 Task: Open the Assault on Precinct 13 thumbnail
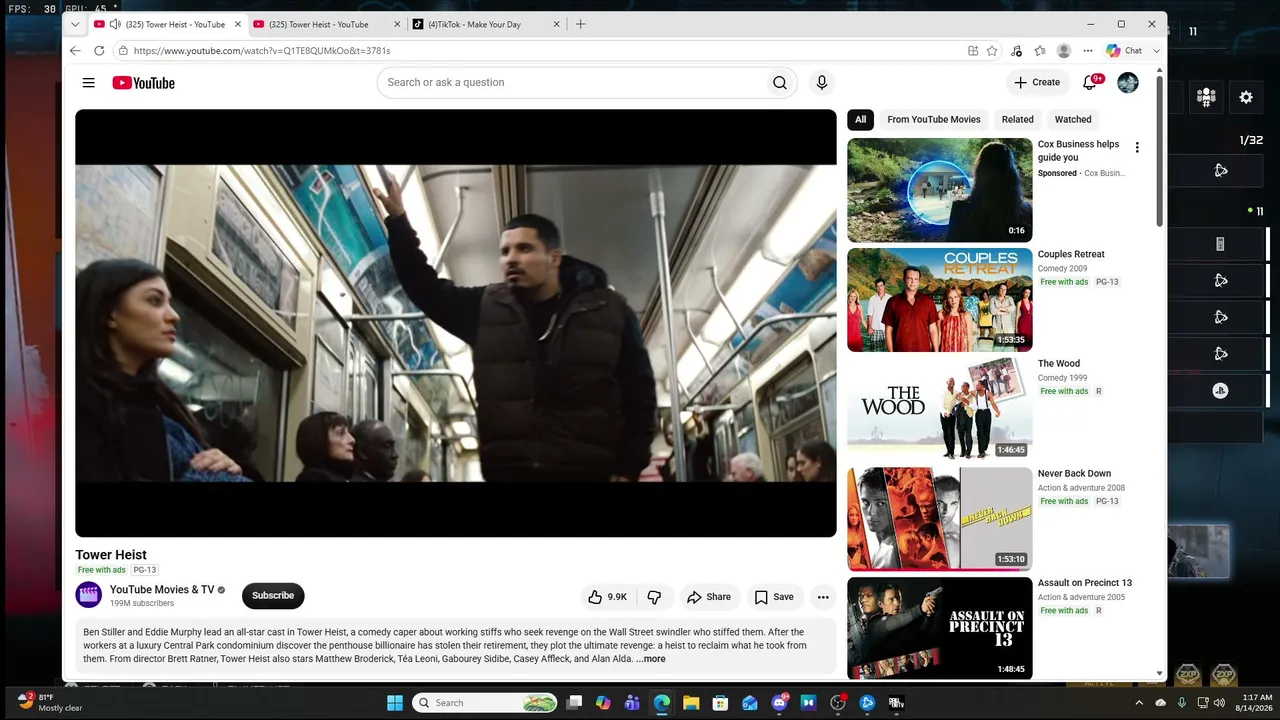[940, 629]
